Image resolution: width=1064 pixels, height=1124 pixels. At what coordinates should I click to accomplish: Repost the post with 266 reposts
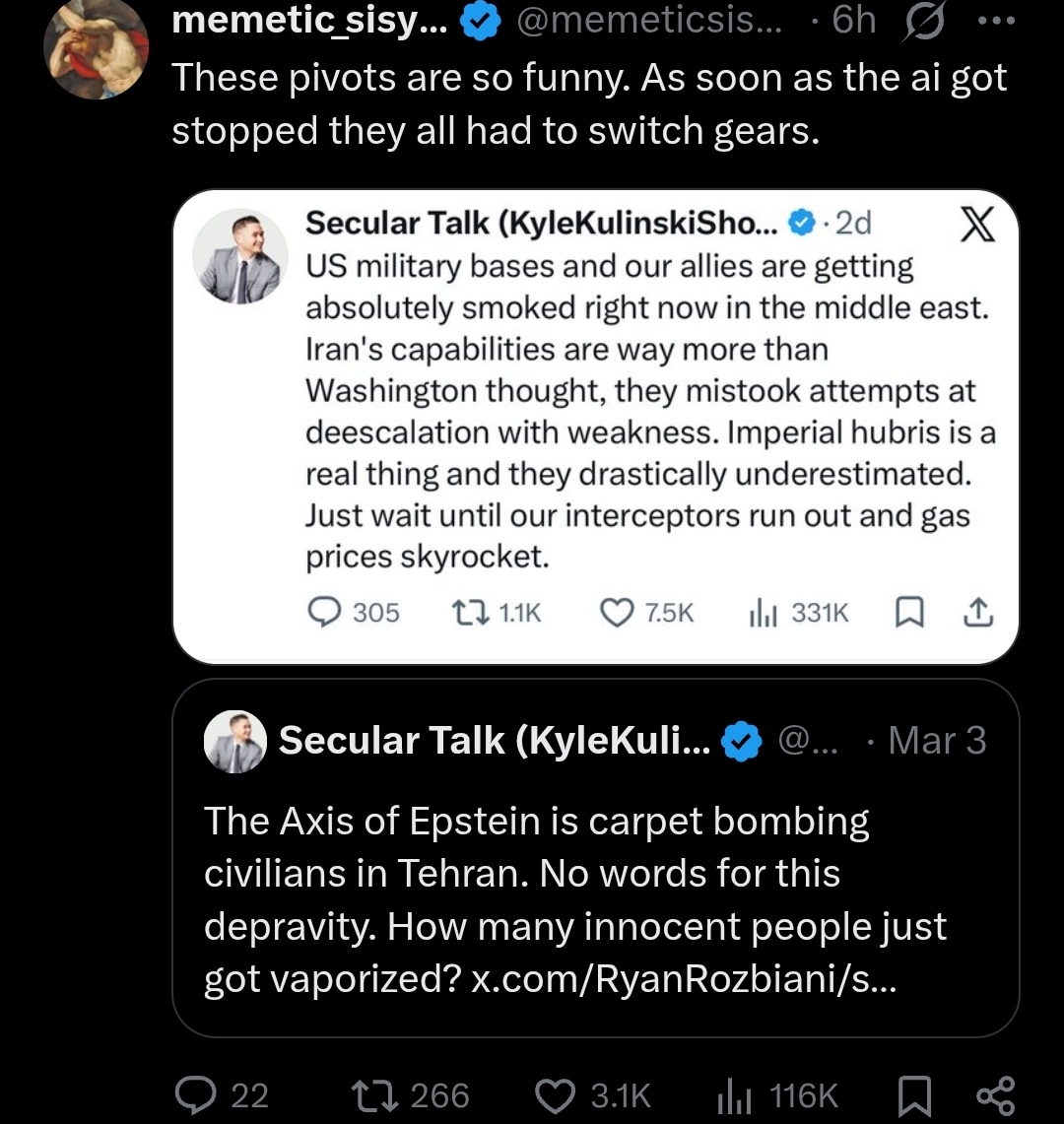373,1094
